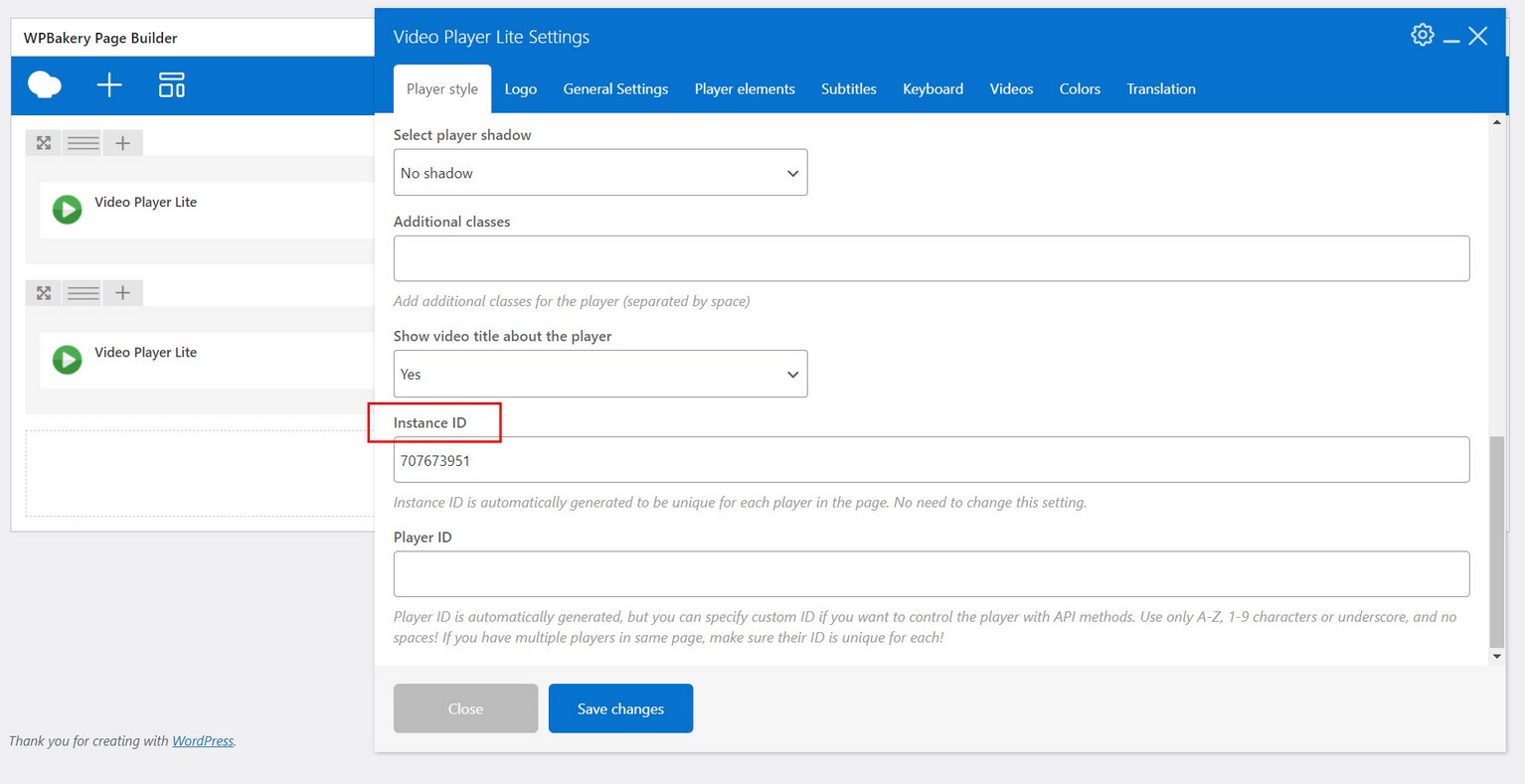Click first row's add column plus icon
The width and height of the screenshot is (1525, 784).
pos(122,143)
